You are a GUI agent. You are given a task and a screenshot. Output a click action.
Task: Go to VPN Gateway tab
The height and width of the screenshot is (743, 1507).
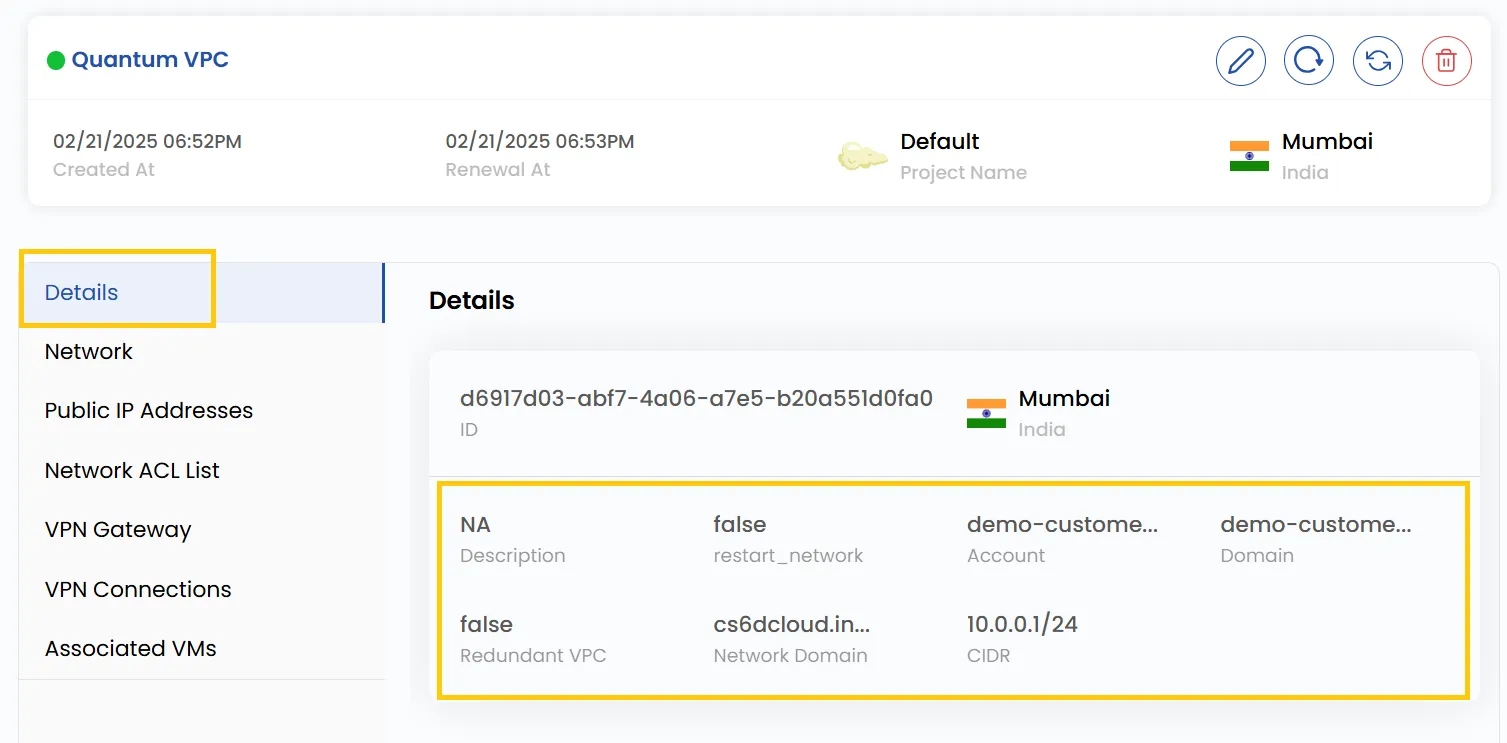click(x=118, y=530)
